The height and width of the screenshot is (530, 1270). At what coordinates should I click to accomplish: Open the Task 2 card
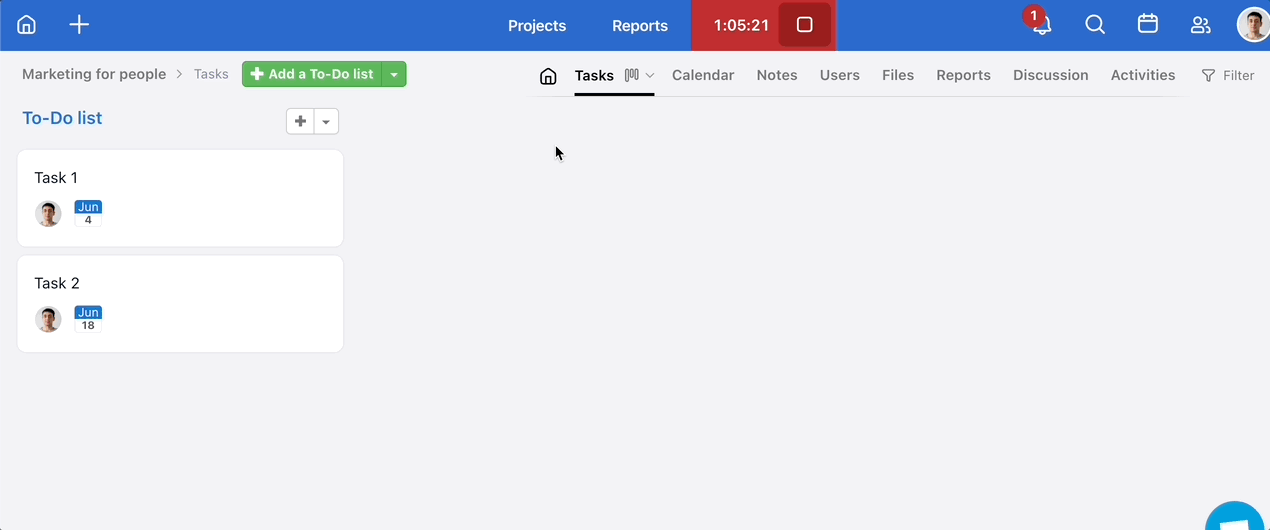tap(180, 304)
